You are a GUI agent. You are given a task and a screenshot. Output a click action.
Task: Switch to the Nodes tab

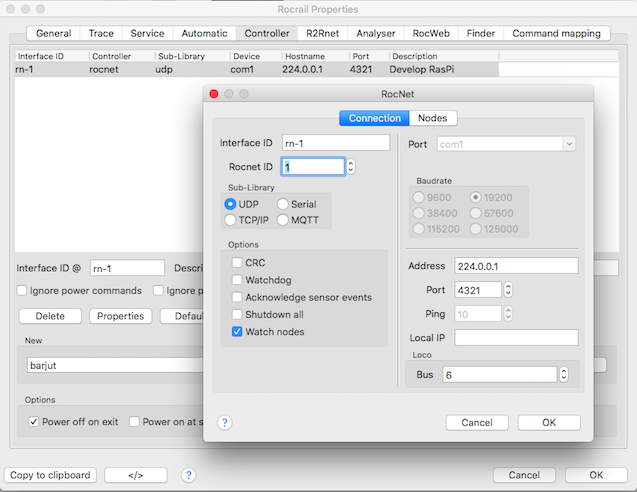pos(432,118)
